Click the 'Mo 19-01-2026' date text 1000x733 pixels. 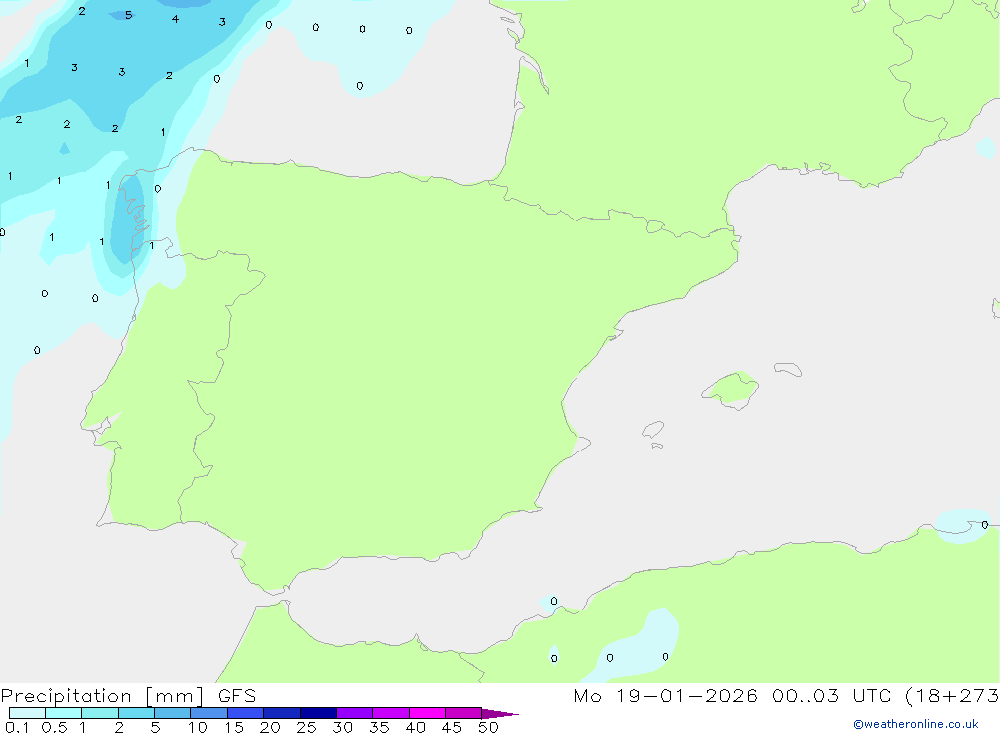pos(665,695)
